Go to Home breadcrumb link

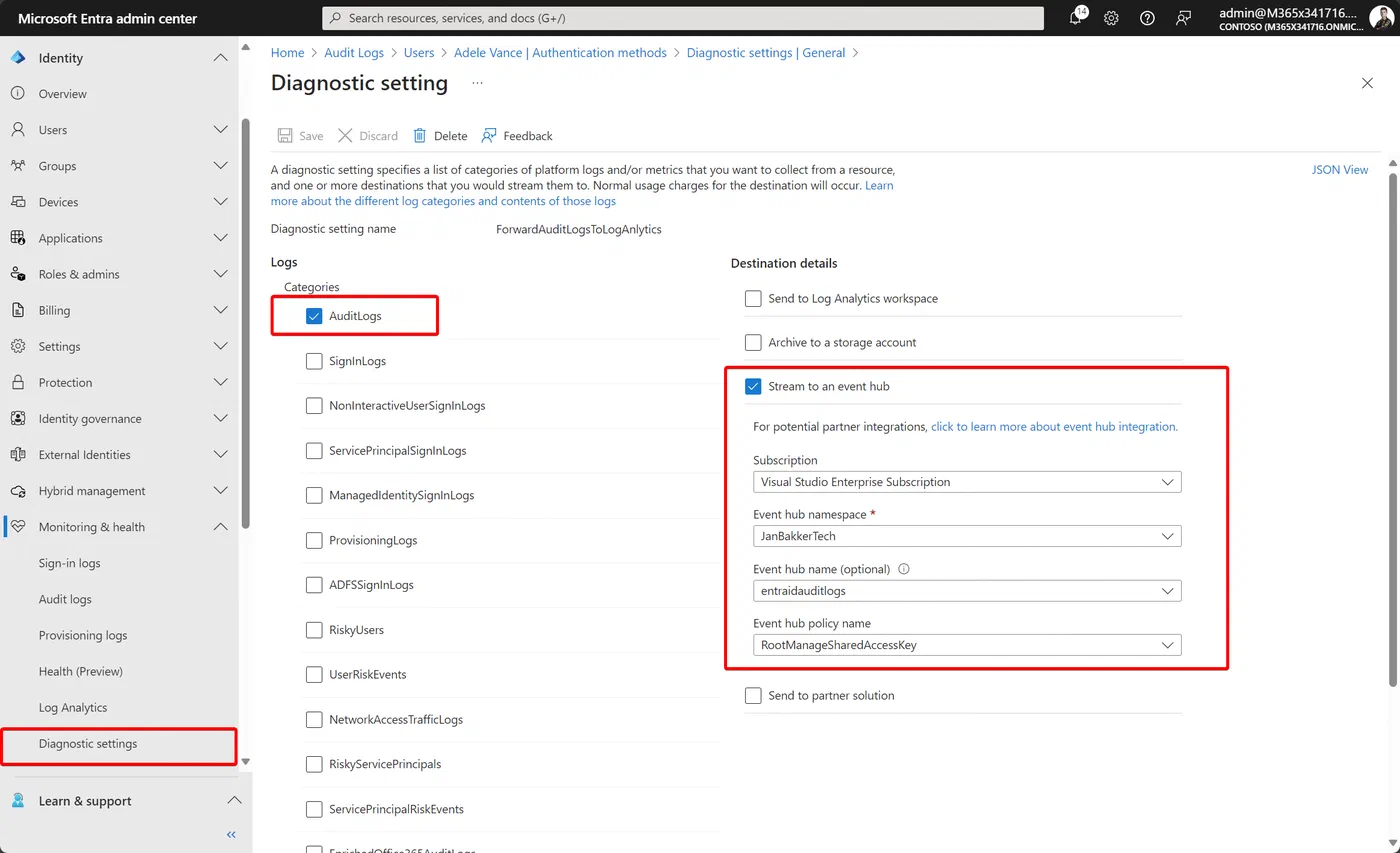click(287, 53)
